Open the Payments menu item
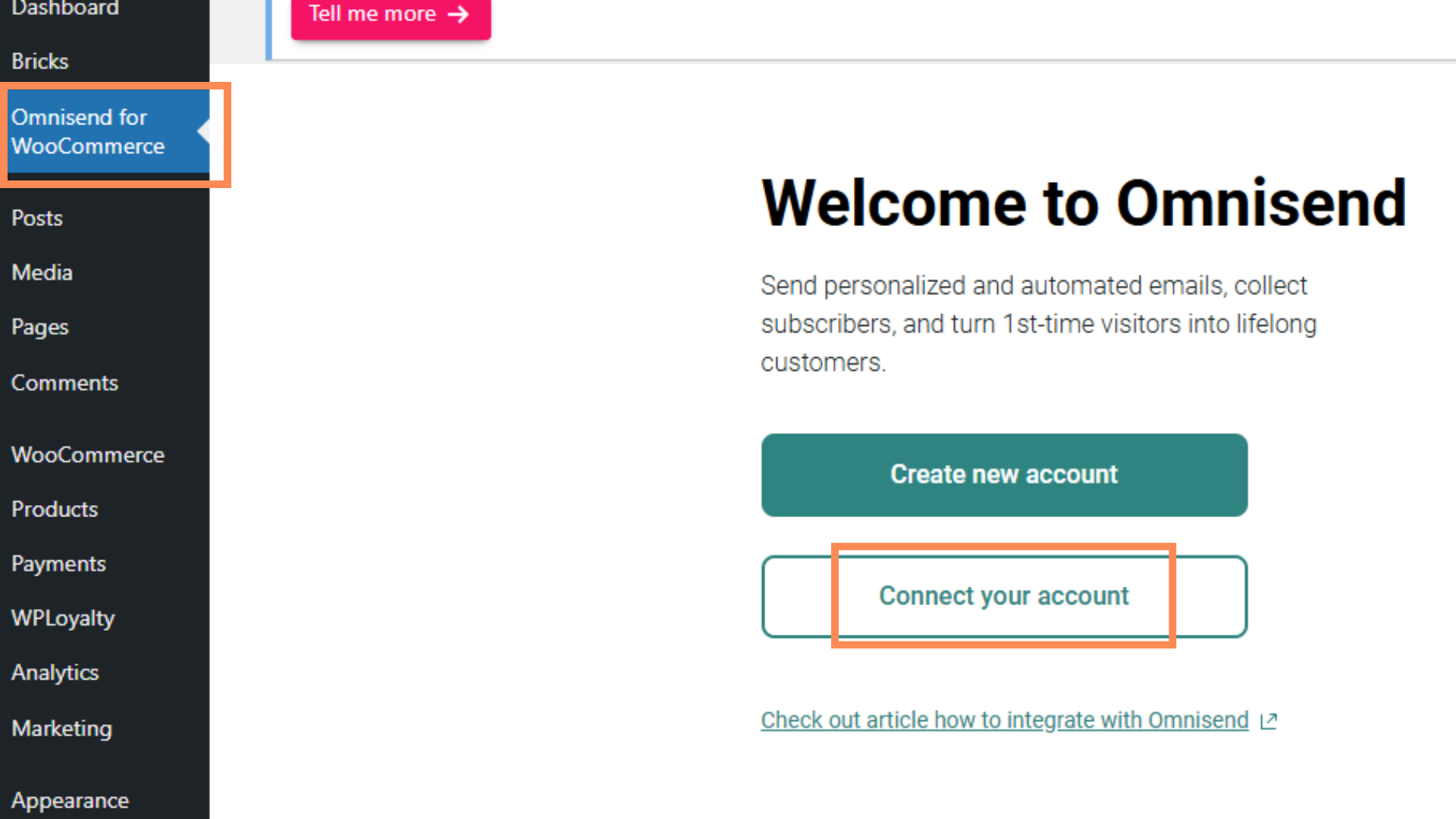 pos(58,564)
